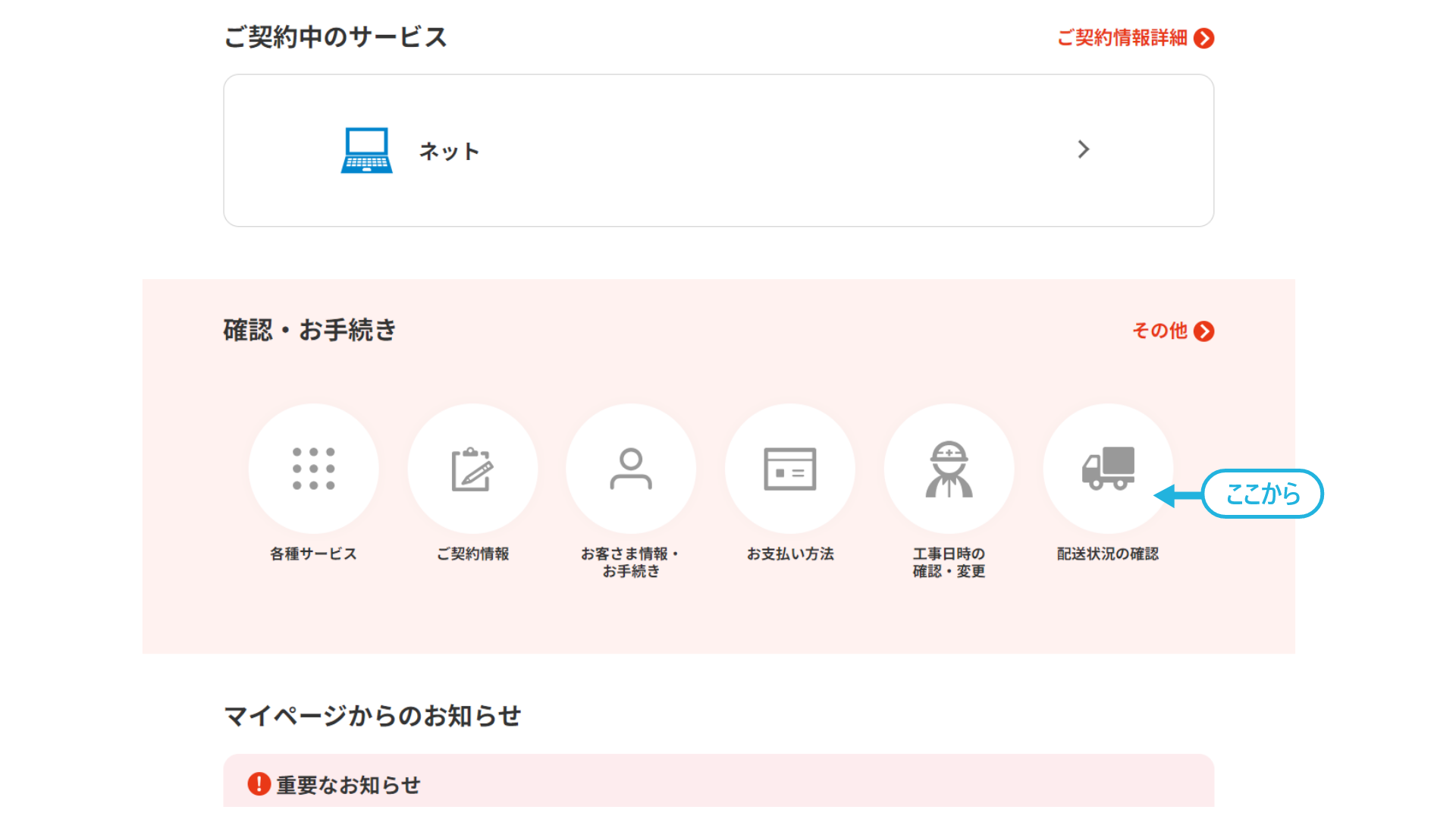Expand the ネット service row chevron
The width and height of the screenshot is (1456, 819).
pos(1084,149)
